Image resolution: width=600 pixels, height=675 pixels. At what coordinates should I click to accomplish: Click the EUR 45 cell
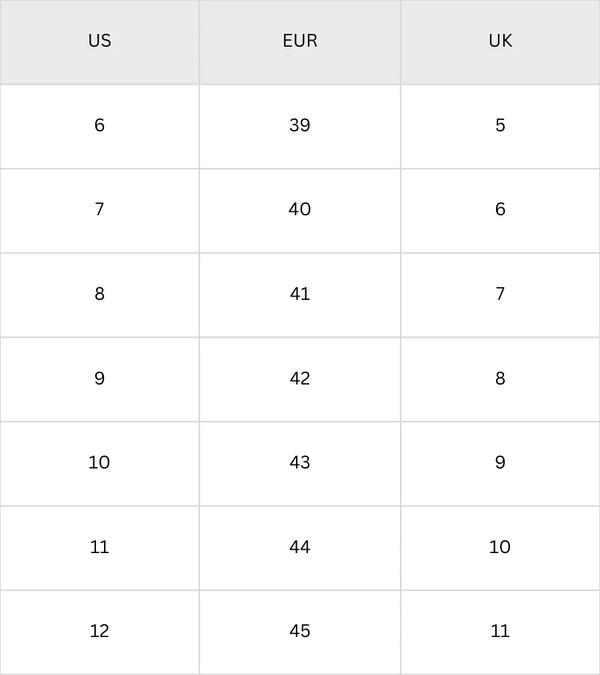point(300,631)
